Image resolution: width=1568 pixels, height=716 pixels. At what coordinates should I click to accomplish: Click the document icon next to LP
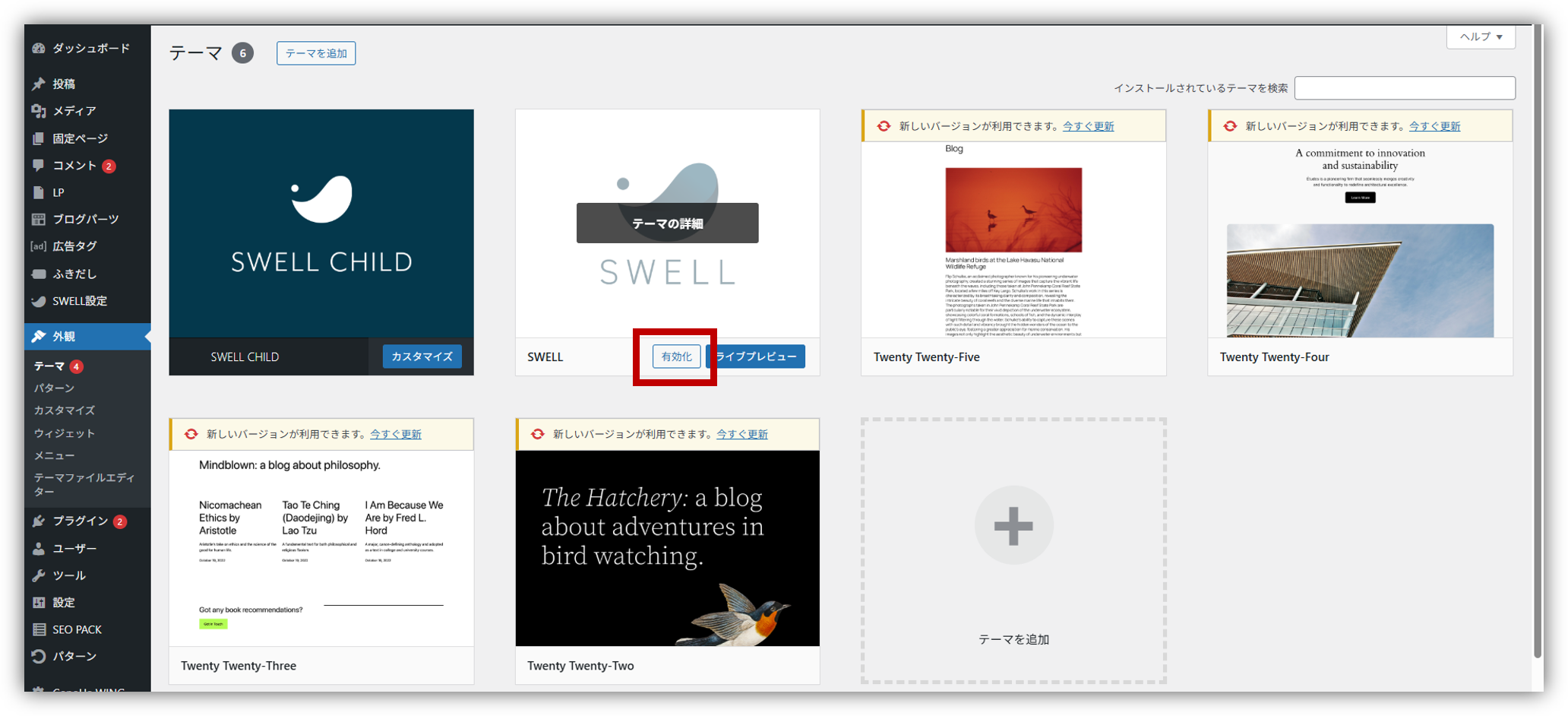point(39,192)
